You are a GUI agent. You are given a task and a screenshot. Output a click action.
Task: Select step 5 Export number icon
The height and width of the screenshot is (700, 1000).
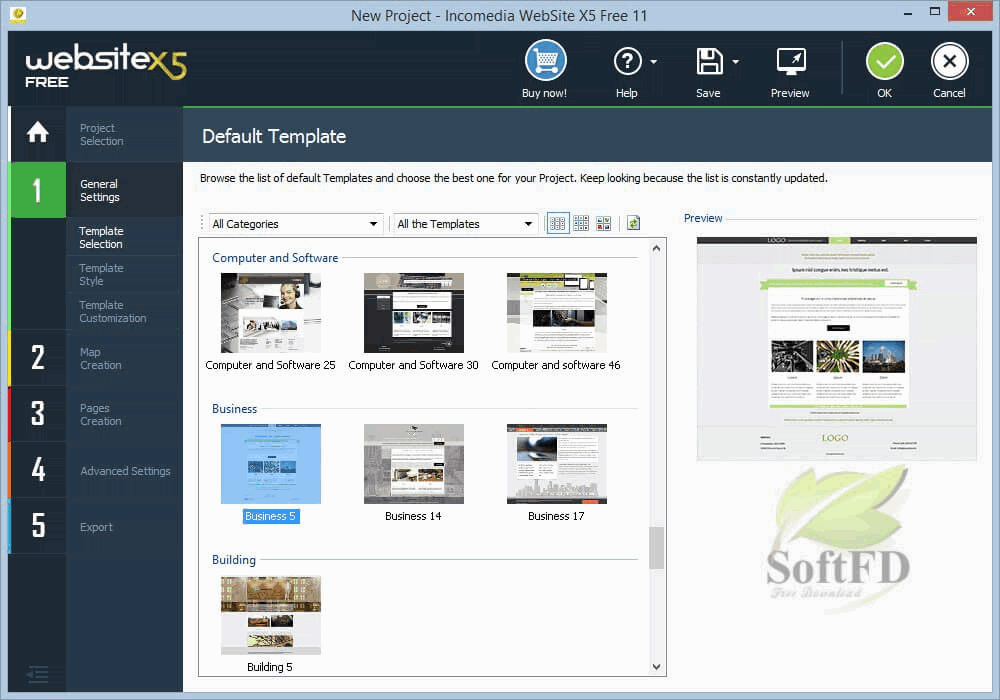pos(38,526)
